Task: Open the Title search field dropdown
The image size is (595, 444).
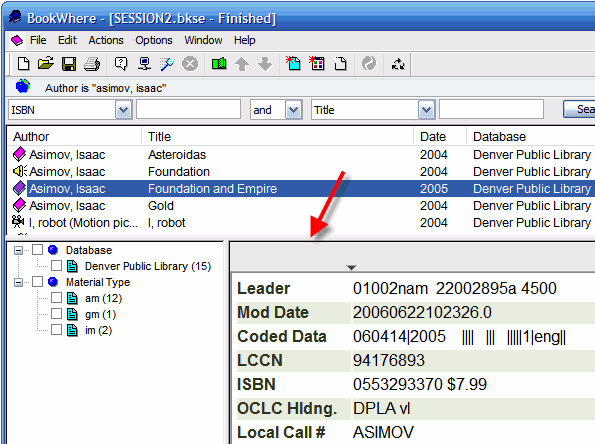Action: 426,110
